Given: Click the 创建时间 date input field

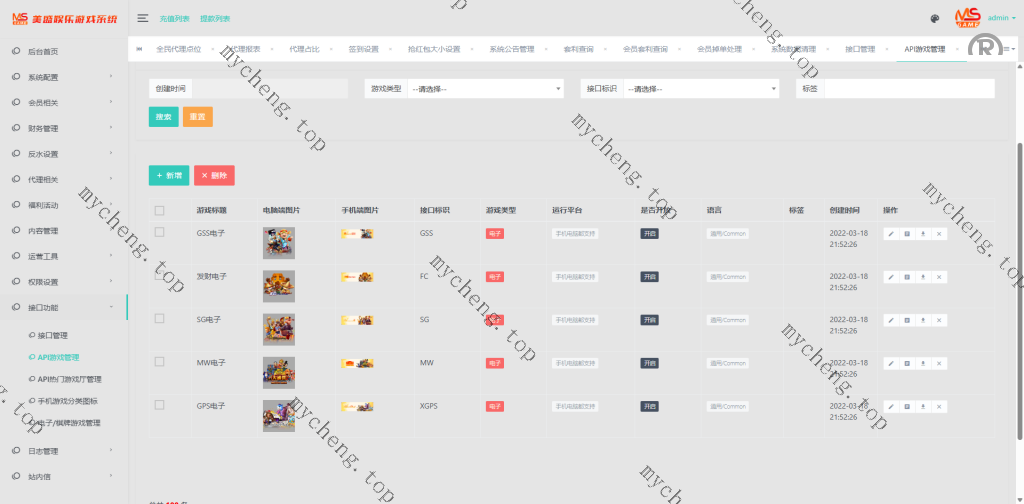Looking at the screenshot, I should 268,89.
